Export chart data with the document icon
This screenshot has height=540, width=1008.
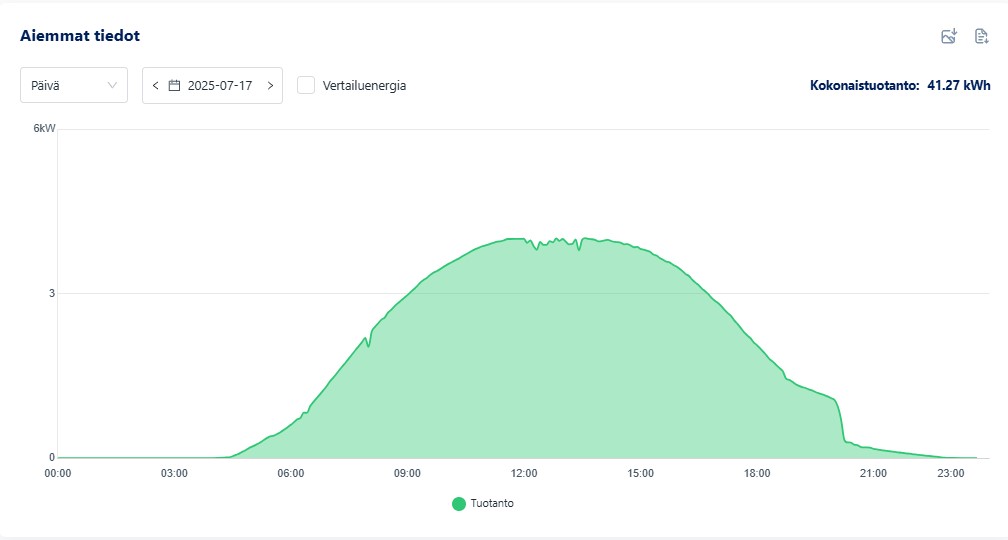tap(981, 37)
